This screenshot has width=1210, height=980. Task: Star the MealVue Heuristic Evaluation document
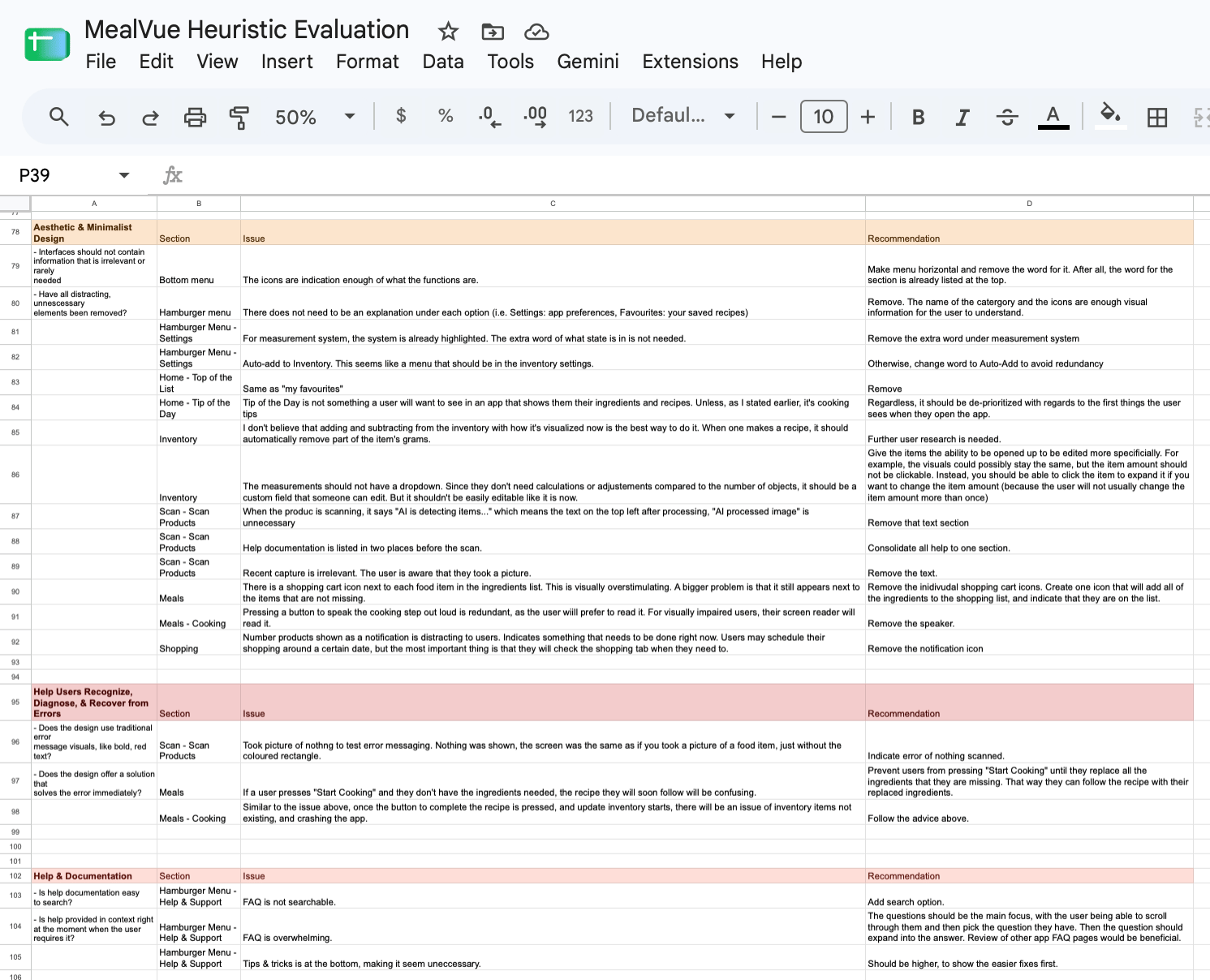[448, 32]
